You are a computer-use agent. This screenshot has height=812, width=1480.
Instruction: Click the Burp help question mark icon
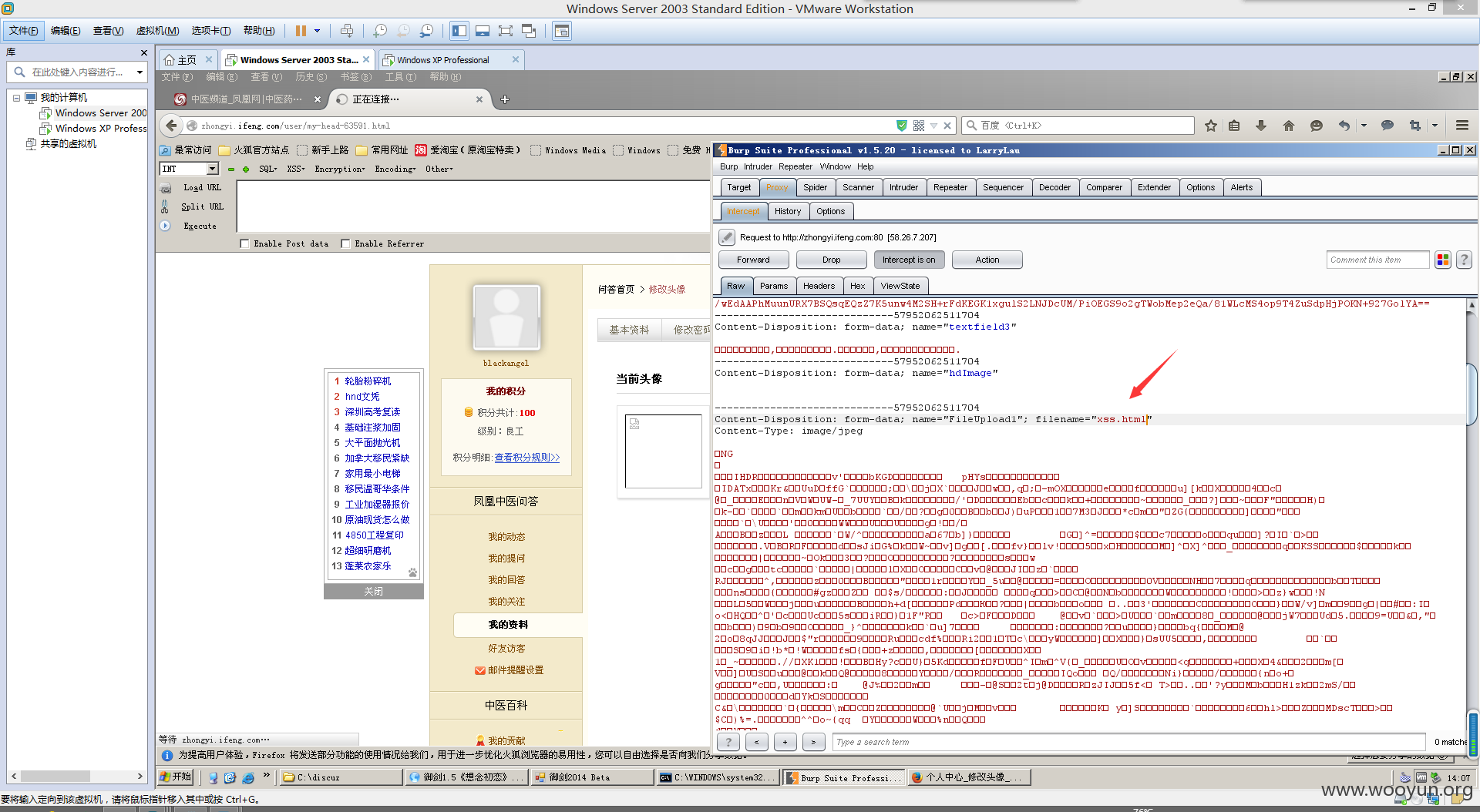pos(1465,260)
